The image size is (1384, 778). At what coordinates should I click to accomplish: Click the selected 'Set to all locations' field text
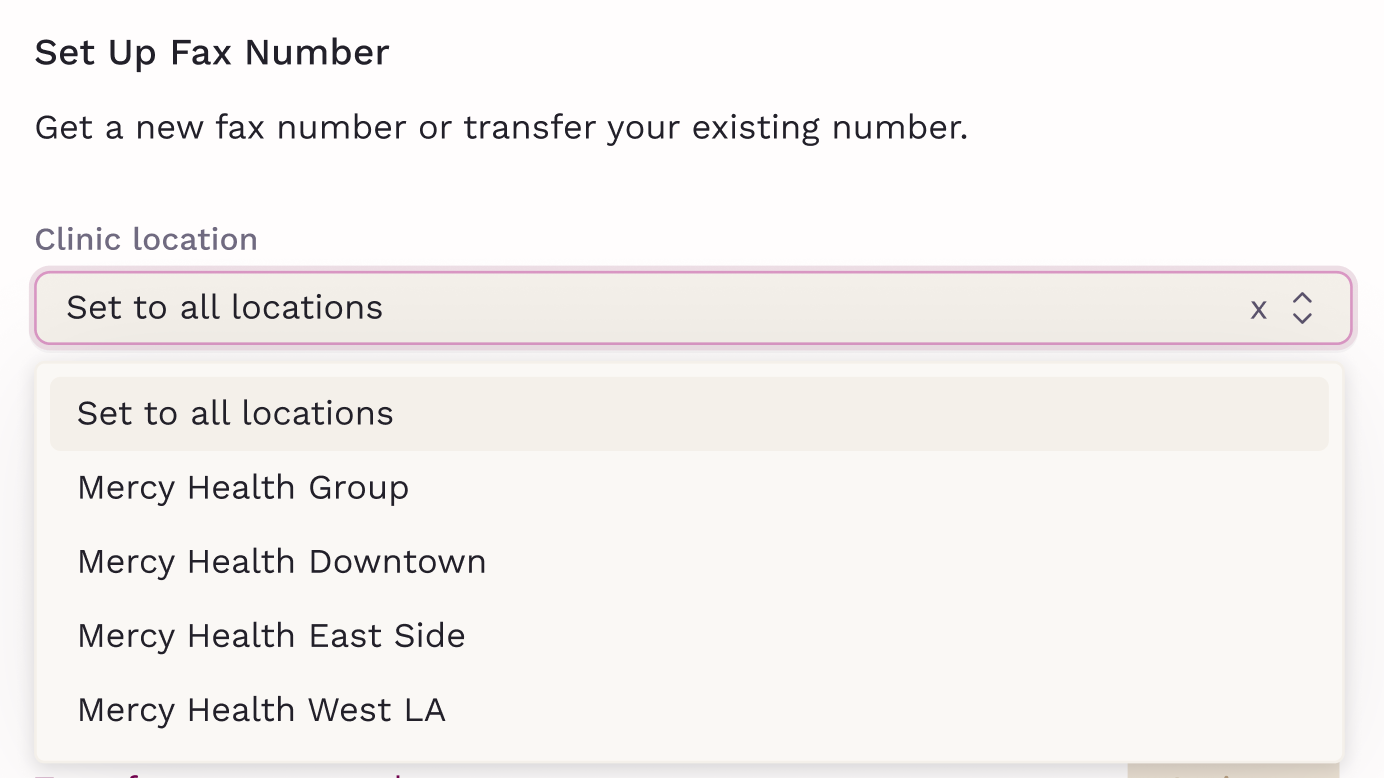[225, 308]
